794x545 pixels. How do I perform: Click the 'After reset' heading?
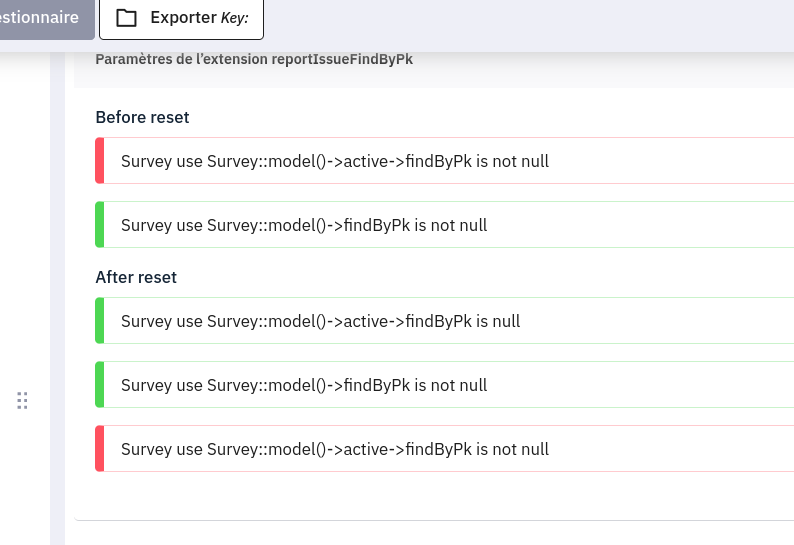(136, 277)
